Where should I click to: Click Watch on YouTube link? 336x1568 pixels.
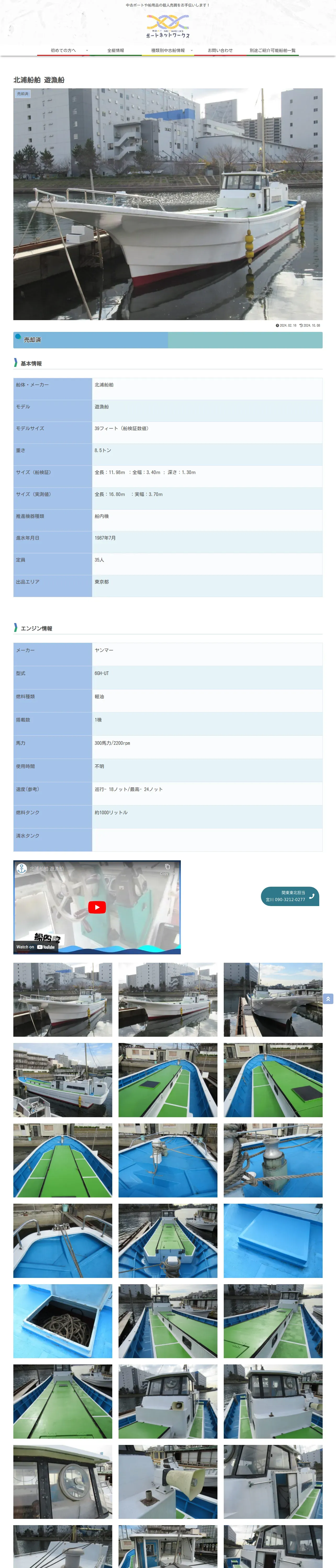click(x=35, y=947)
